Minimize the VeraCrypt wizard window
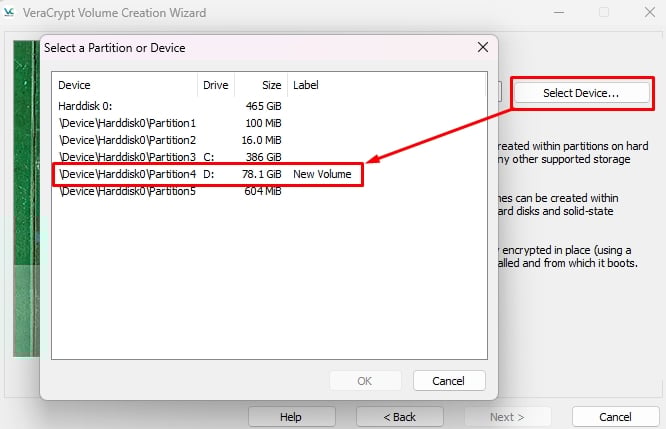The height and width of the screenshot is (429, 666). pyautogui.click(x=559, y=13)
